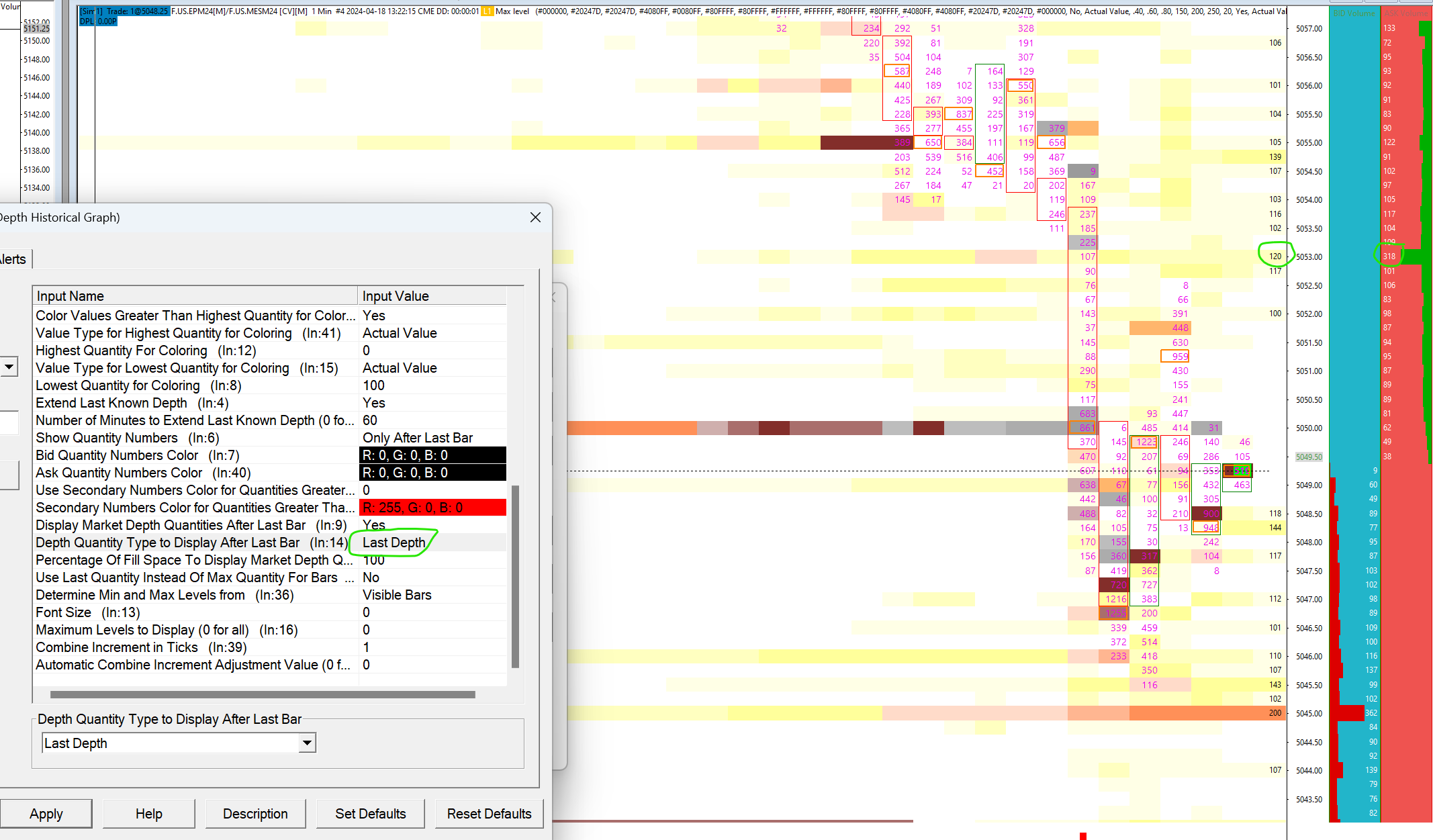Edit the Lowest Quantity for Coloring value 100
1433x840 pixels.
point(374,385)
